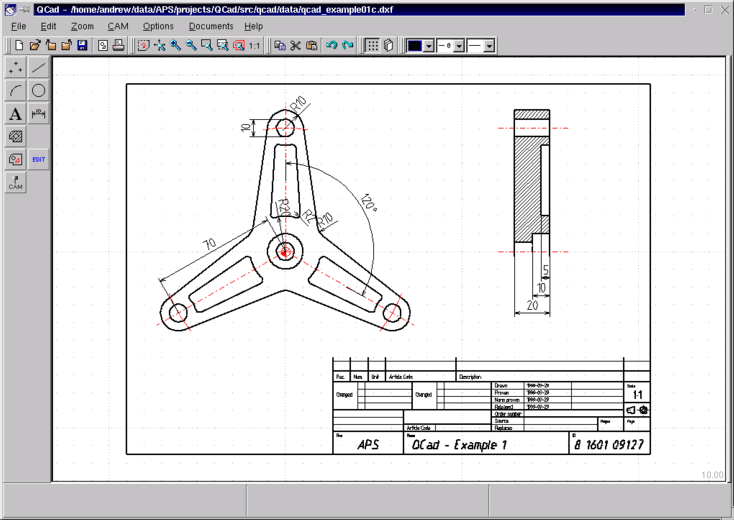Click the 3D box icon beside grid

(389, 45)
